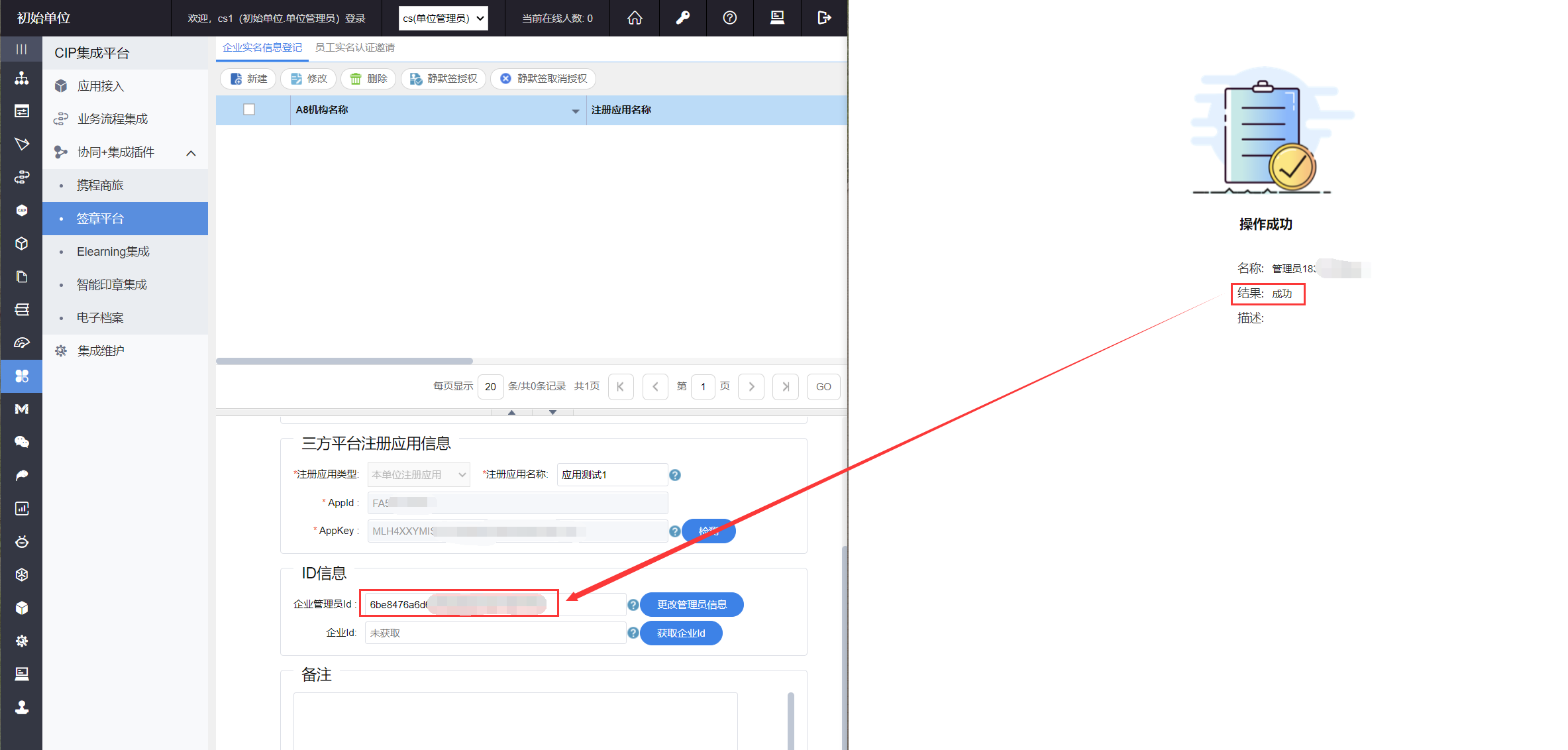
Task: Click the 注册应用名称 input field
Action: (611, 474)
